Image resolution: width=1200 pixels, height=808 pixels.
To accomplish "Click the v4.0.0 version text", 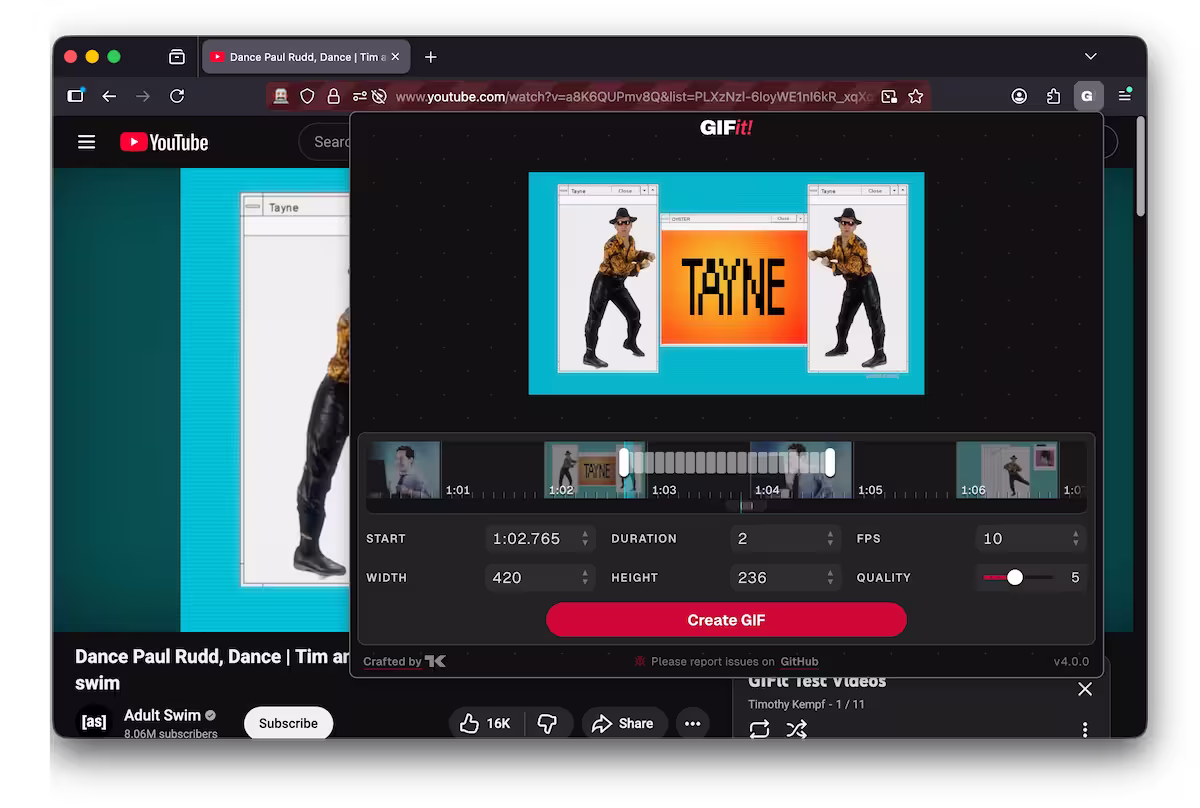I will click(x=1072, y=661).
